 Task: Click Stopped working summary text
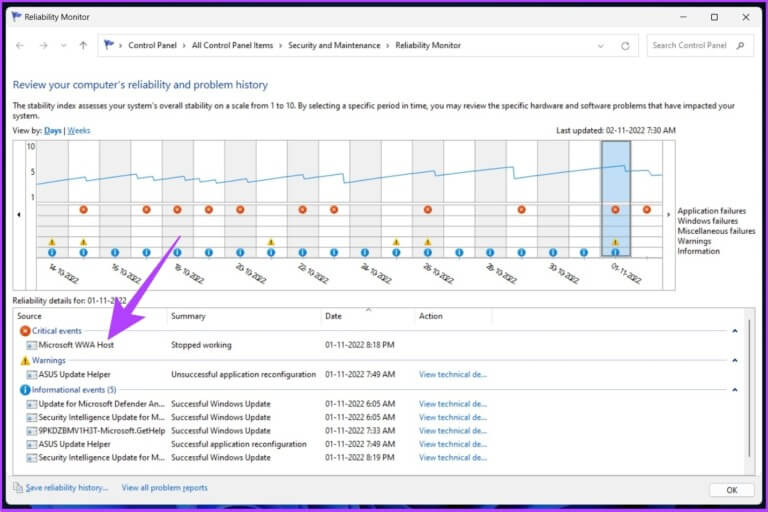coord(201,345)
